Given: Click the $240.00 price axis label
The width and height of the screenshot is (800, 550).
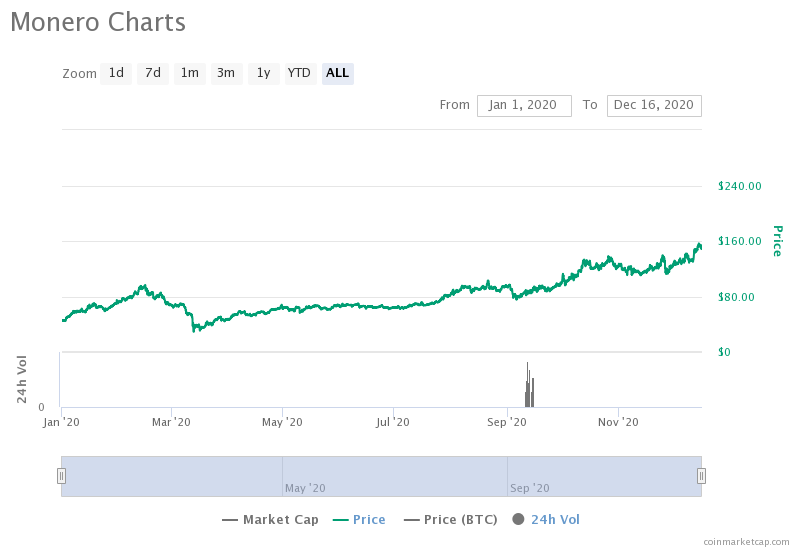Looking at the screenshot, I should (x=739, y=186).
